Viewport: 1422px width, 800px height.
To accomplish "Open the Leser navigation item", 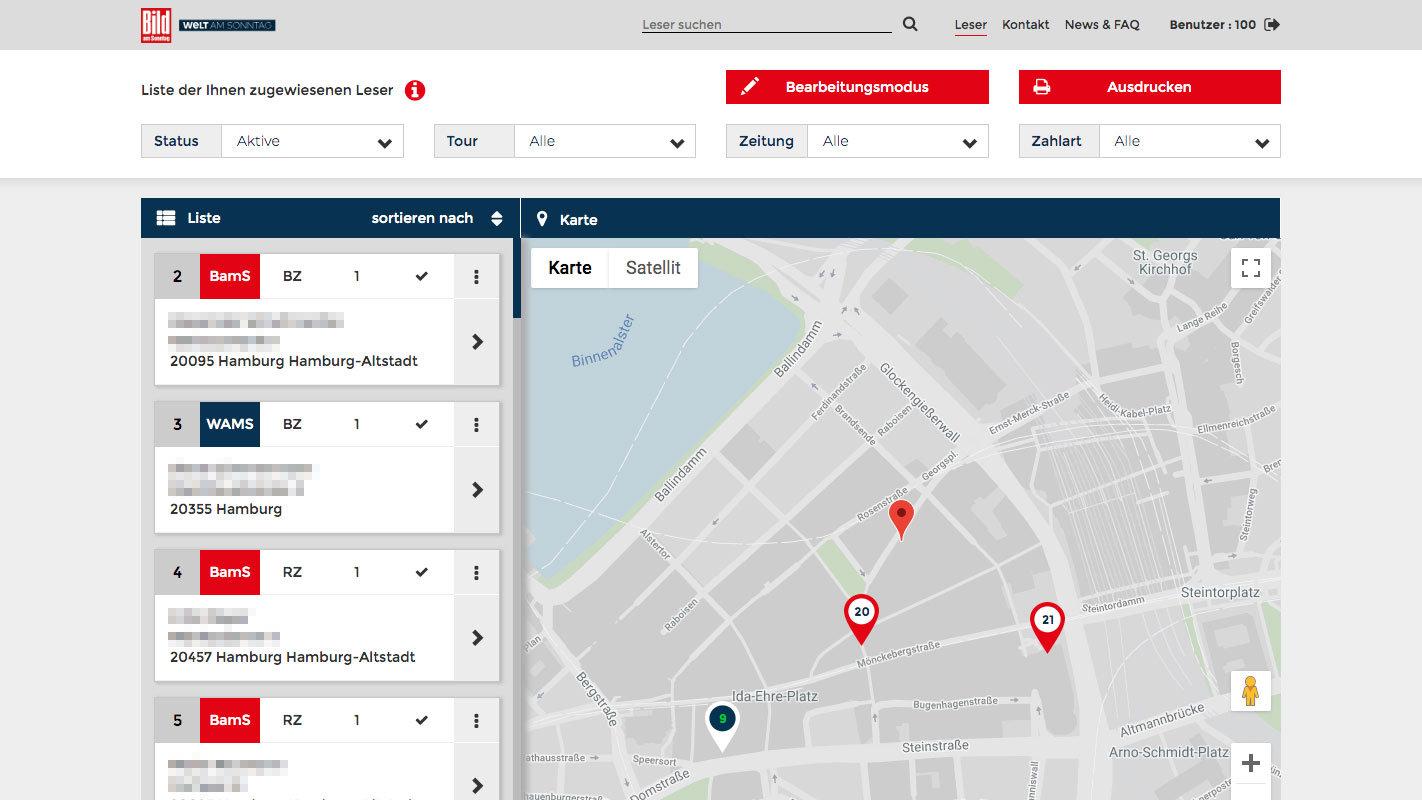I will pyautogui.click(x=971, y=25).
